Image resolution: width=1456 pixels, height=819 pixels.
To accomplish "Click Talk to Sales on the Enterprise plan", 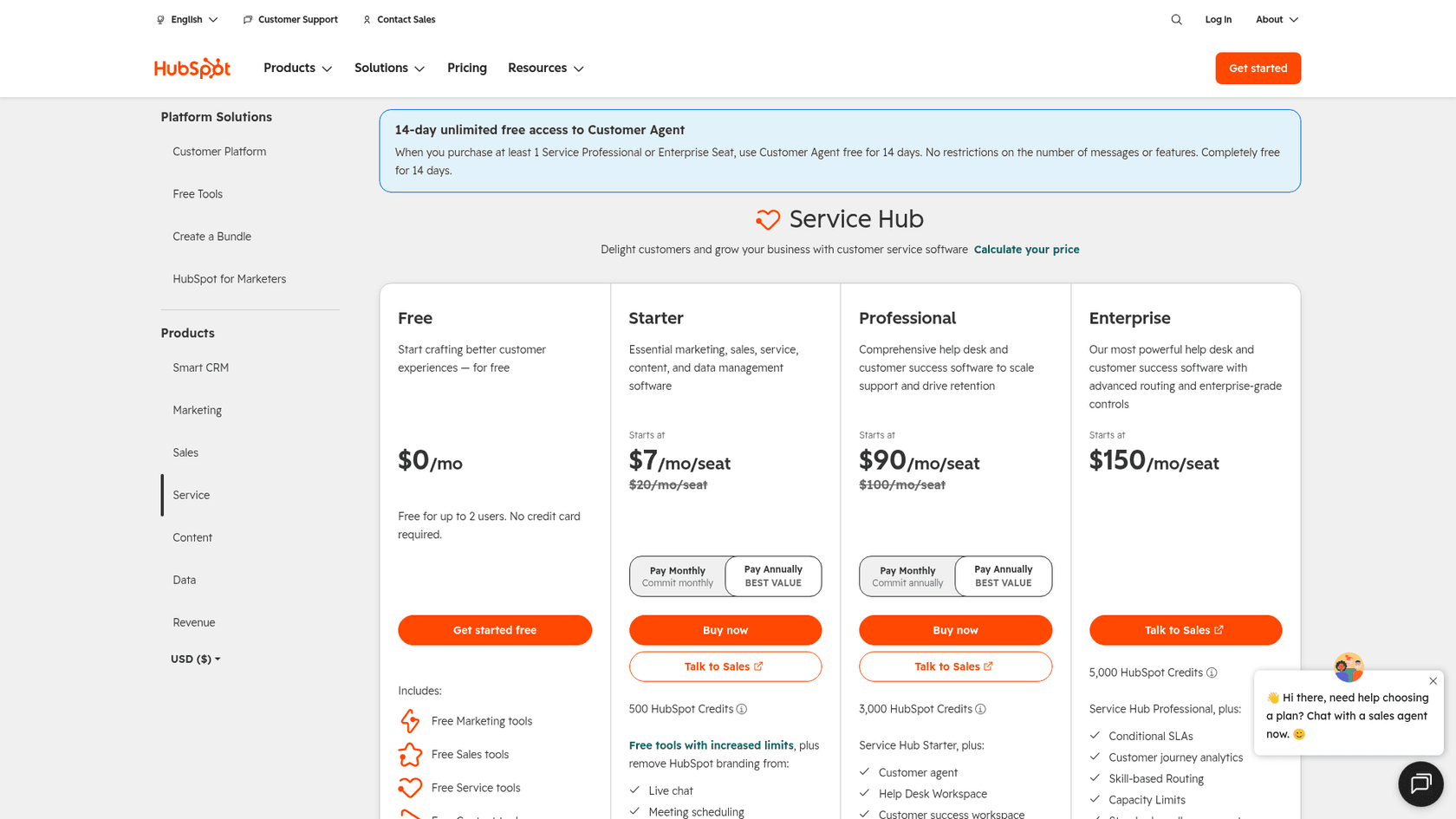I will coord(1185,630).
